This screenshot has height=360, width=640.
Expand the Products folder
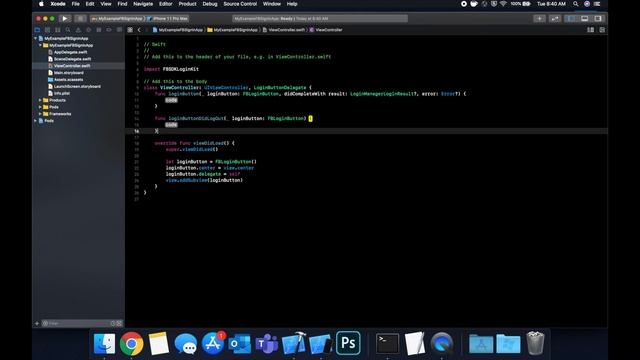[x=40, y=100]
